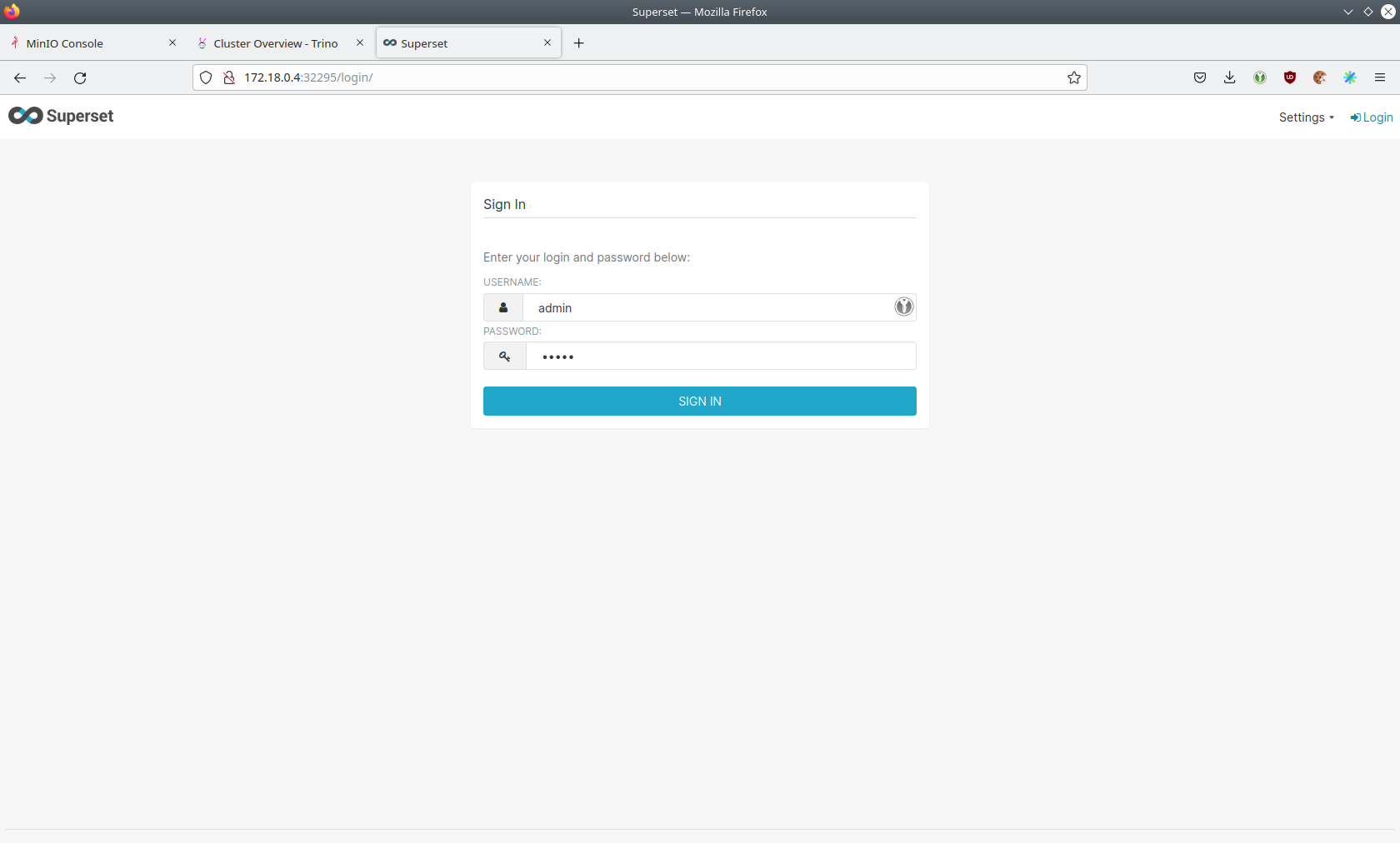Open the Firefox downloads panel
The image size is (1400, 843).
coord(1229,77)
